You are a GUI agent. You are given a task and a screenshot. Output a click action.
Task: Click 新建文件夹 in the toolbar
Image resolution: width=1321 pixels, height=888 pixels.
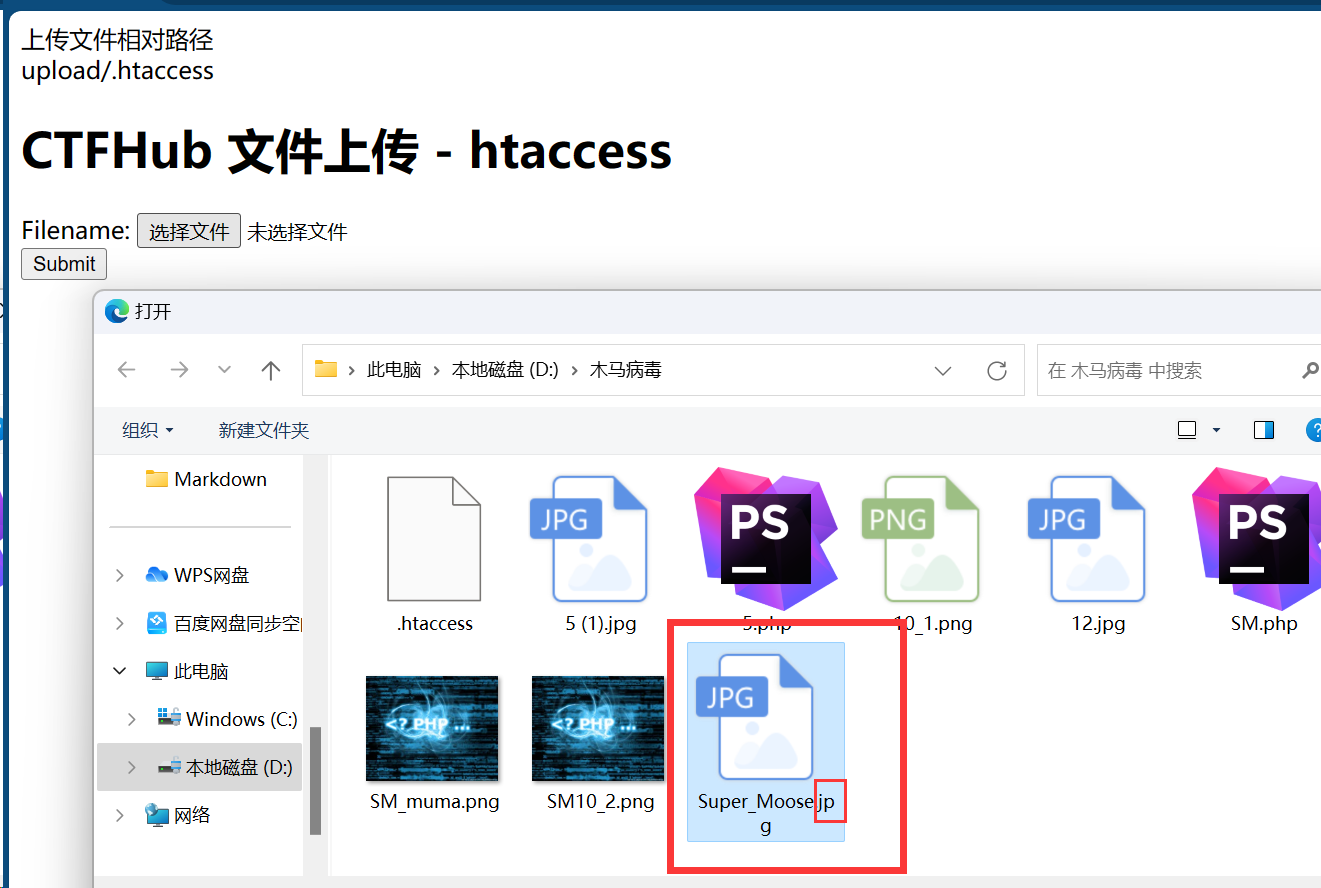(x=264, y=430)
